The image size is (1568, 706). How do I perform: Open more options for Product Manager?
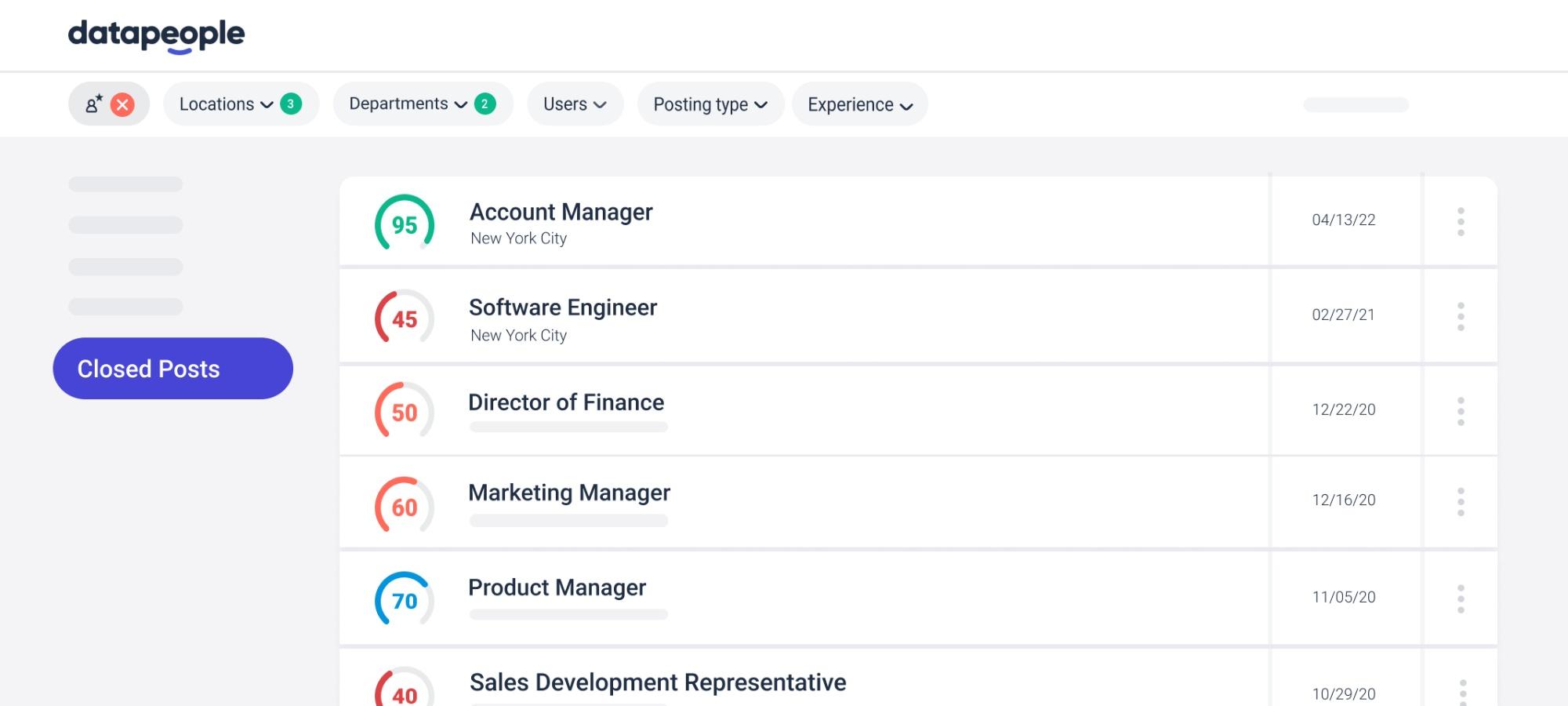[1461, 599]
